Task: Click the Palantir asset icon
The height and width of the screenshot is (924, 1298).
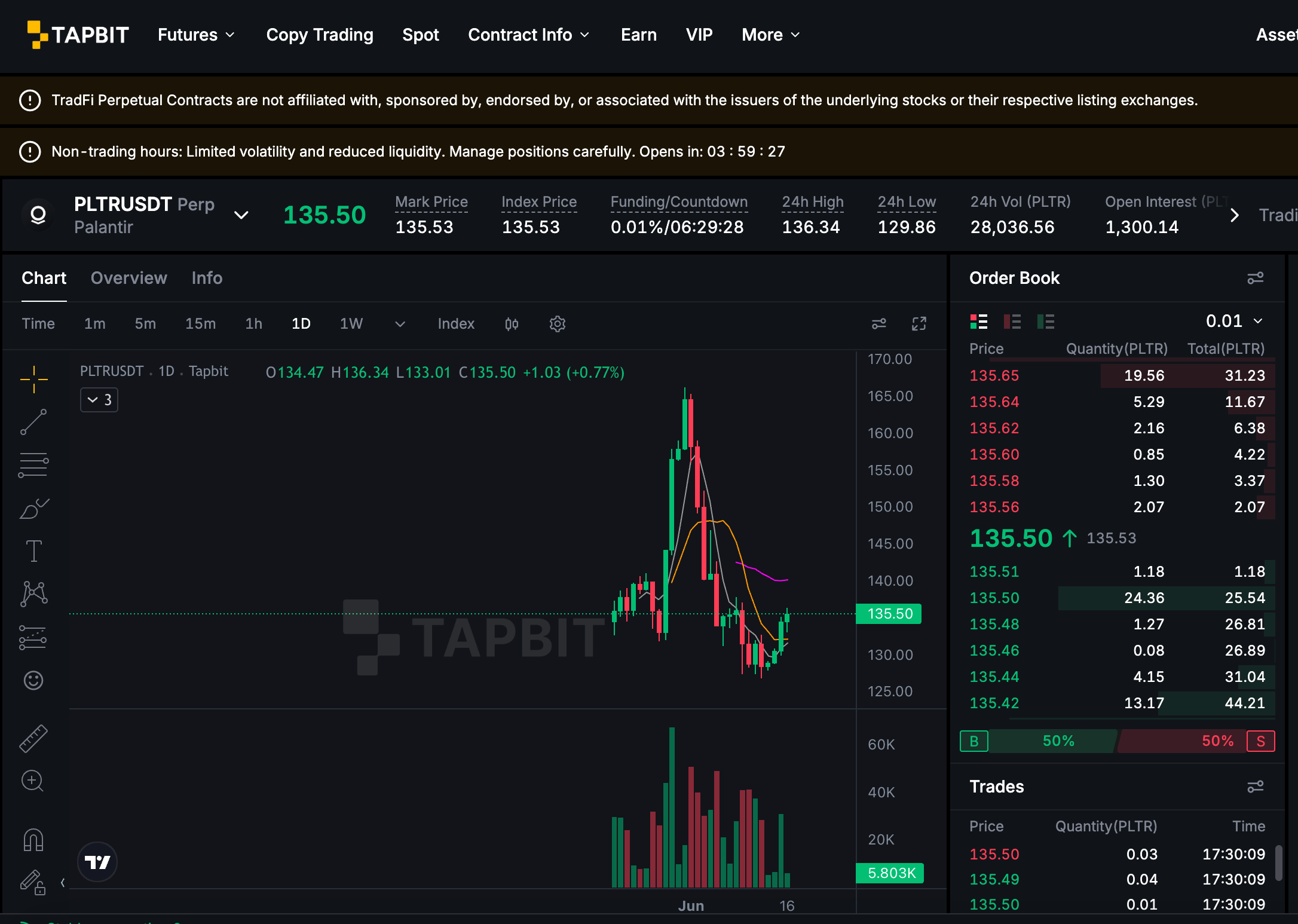Action: point(38,215)
